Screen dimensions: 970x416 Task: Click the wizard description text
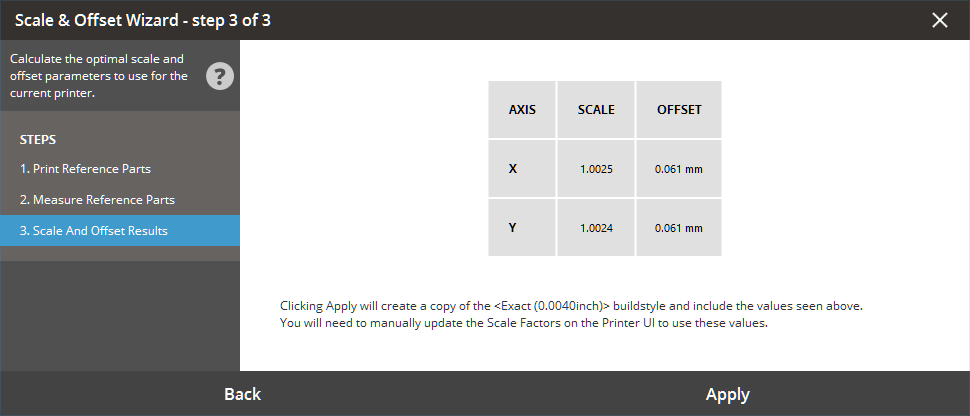[x=98, y=76]
